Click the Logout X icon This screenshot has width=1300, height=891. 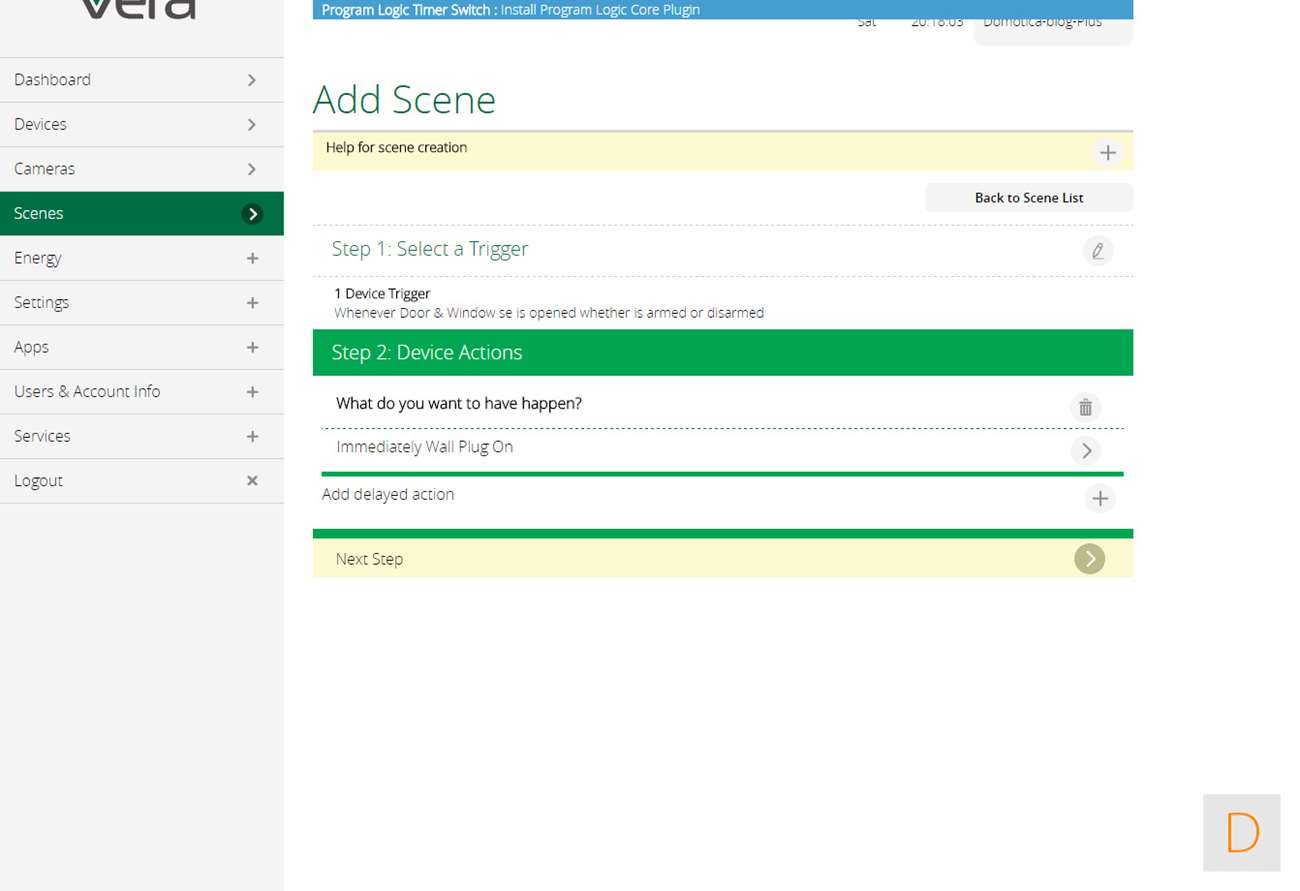[252, 481]
